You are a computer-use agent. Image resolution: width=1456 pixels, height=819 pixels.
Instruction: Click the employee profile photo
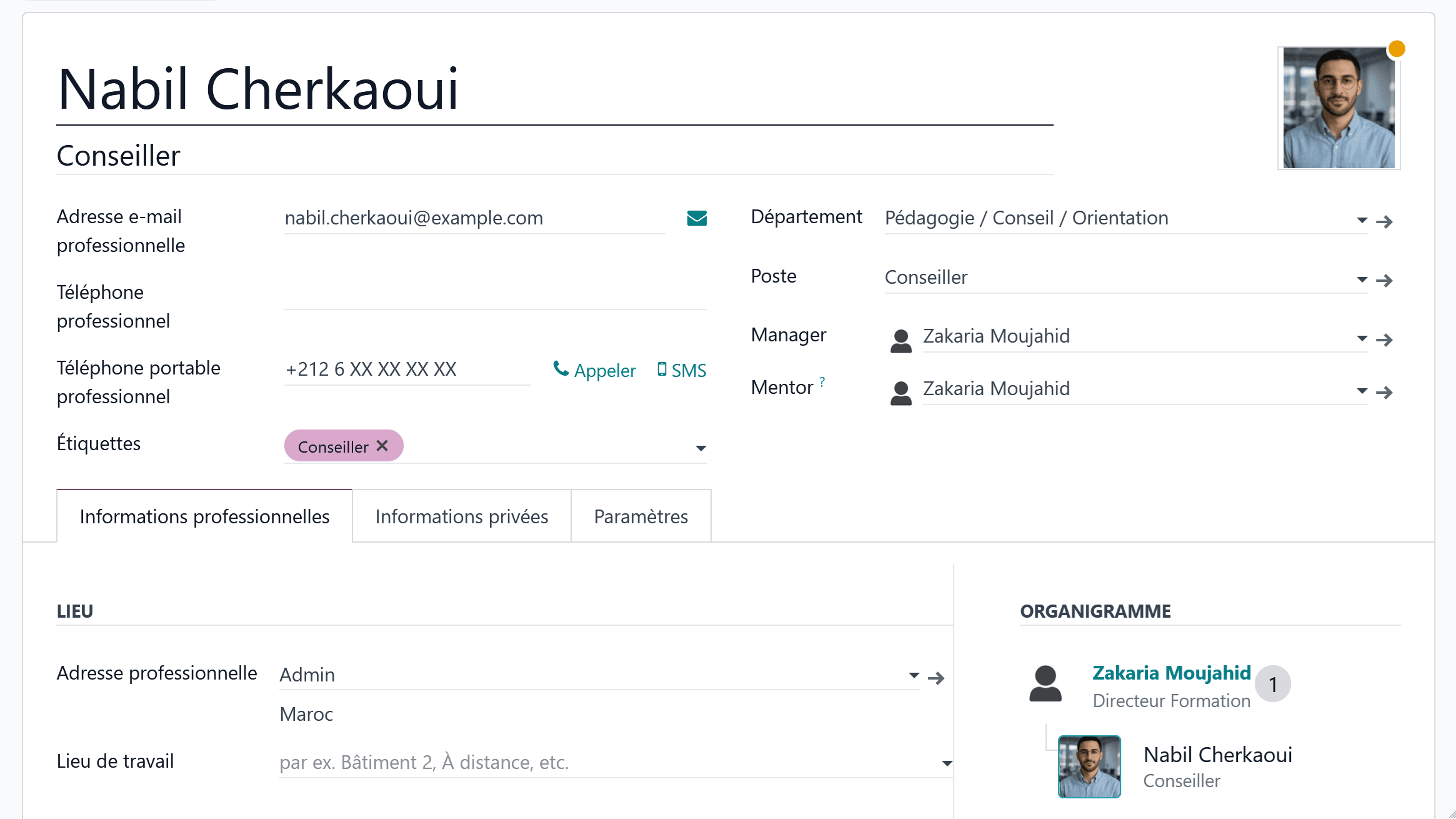pyautogui.click(x=1339, y=108)
